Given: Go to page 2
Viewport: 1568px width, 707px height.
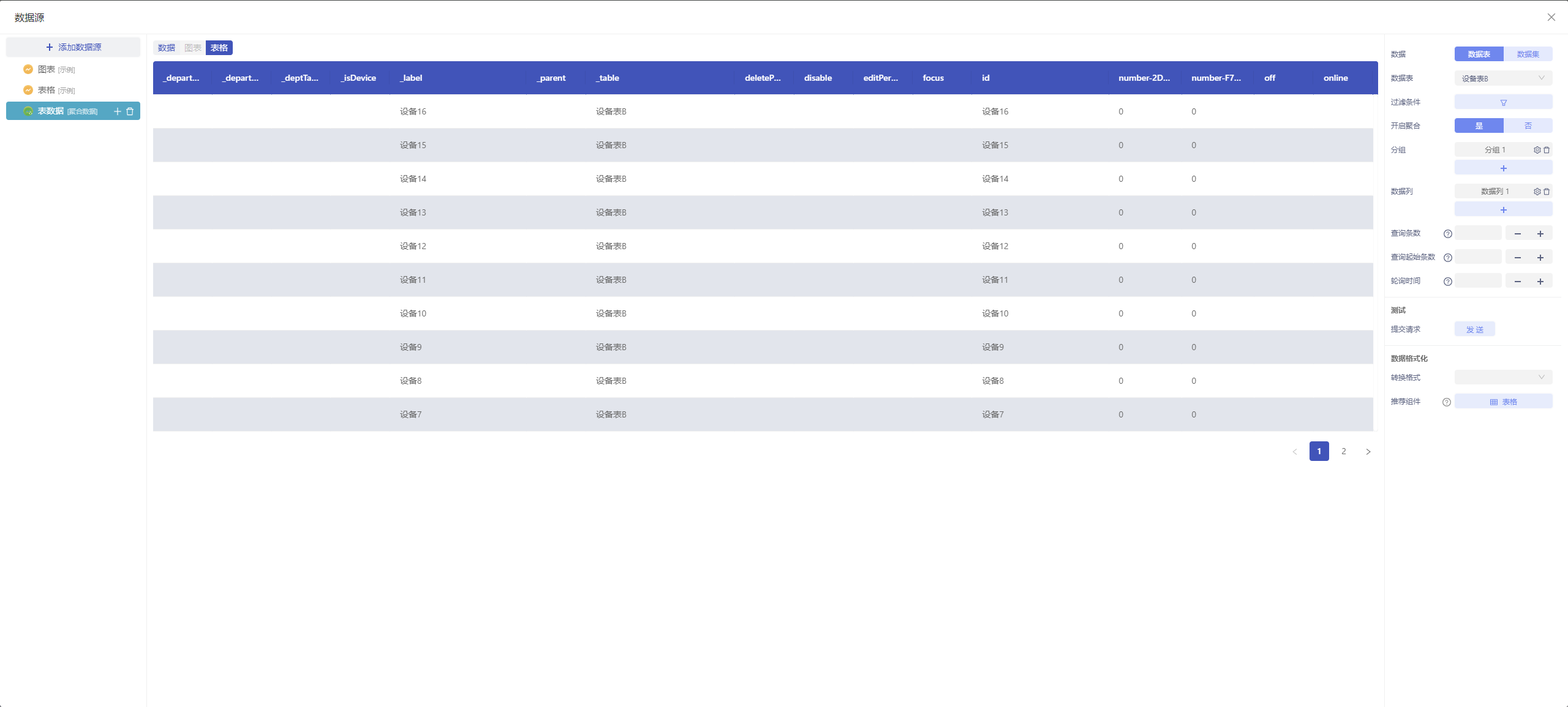Looking at the screenshot, I should [x=1344, y=451].
